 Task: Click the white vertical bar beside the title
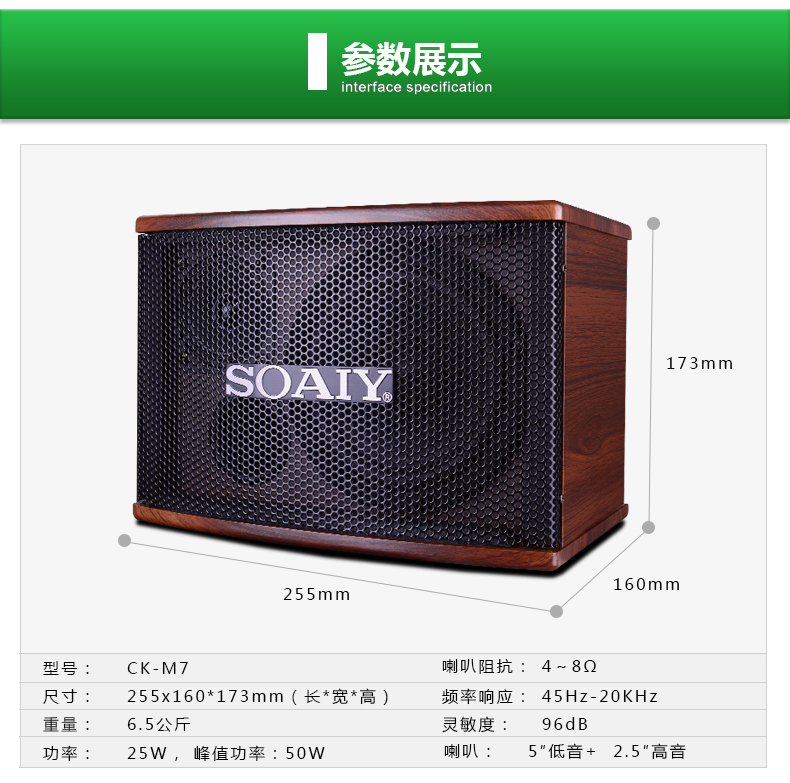tap(317, 61)
